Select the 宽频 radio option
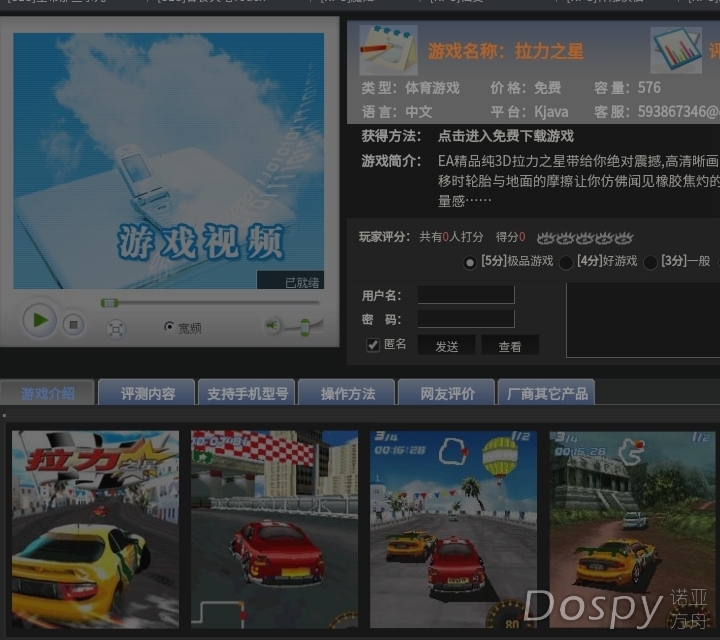The width and height of the screenshot is (720, 640). pyautogui.click(x=169, y=327)
